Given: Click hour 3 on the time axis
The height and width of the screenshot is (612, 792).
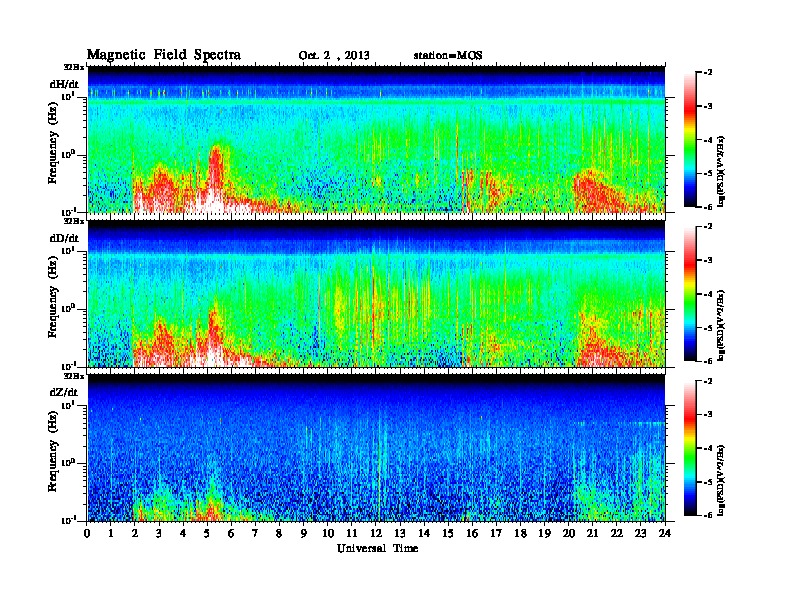Looking at the screenshot, I should pos(160,534).
